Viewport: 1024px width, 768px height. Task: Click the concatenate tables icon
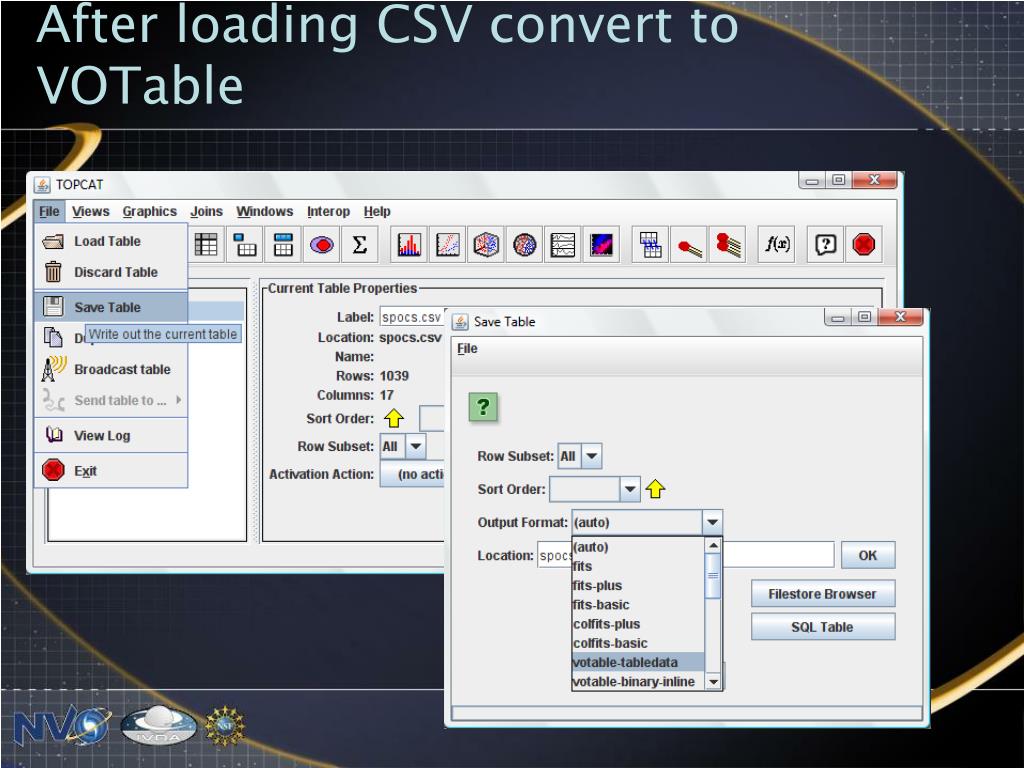pos(650,245)
